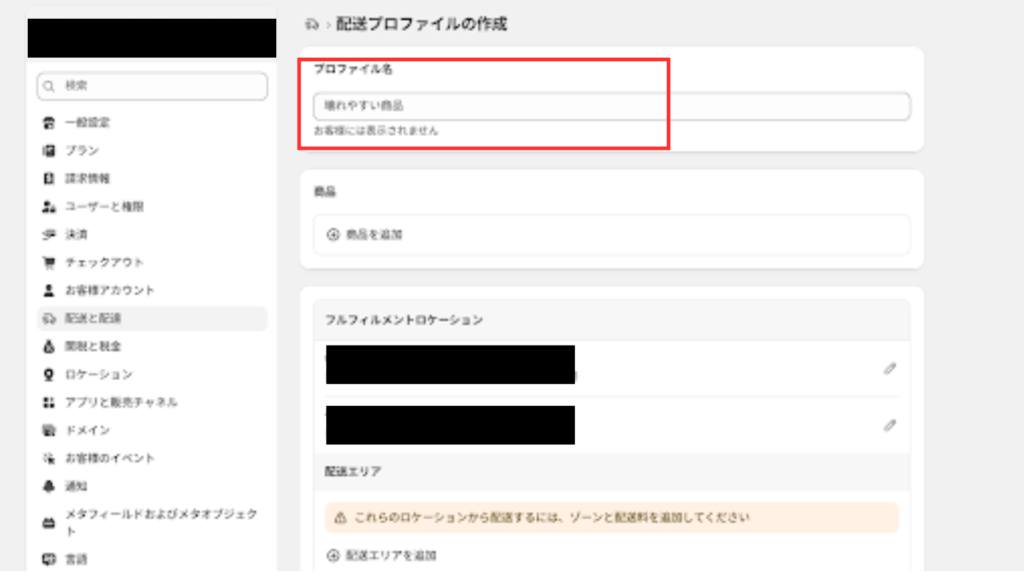Click the plus icon beside 配送エリアを追加

tap(333, 555)
